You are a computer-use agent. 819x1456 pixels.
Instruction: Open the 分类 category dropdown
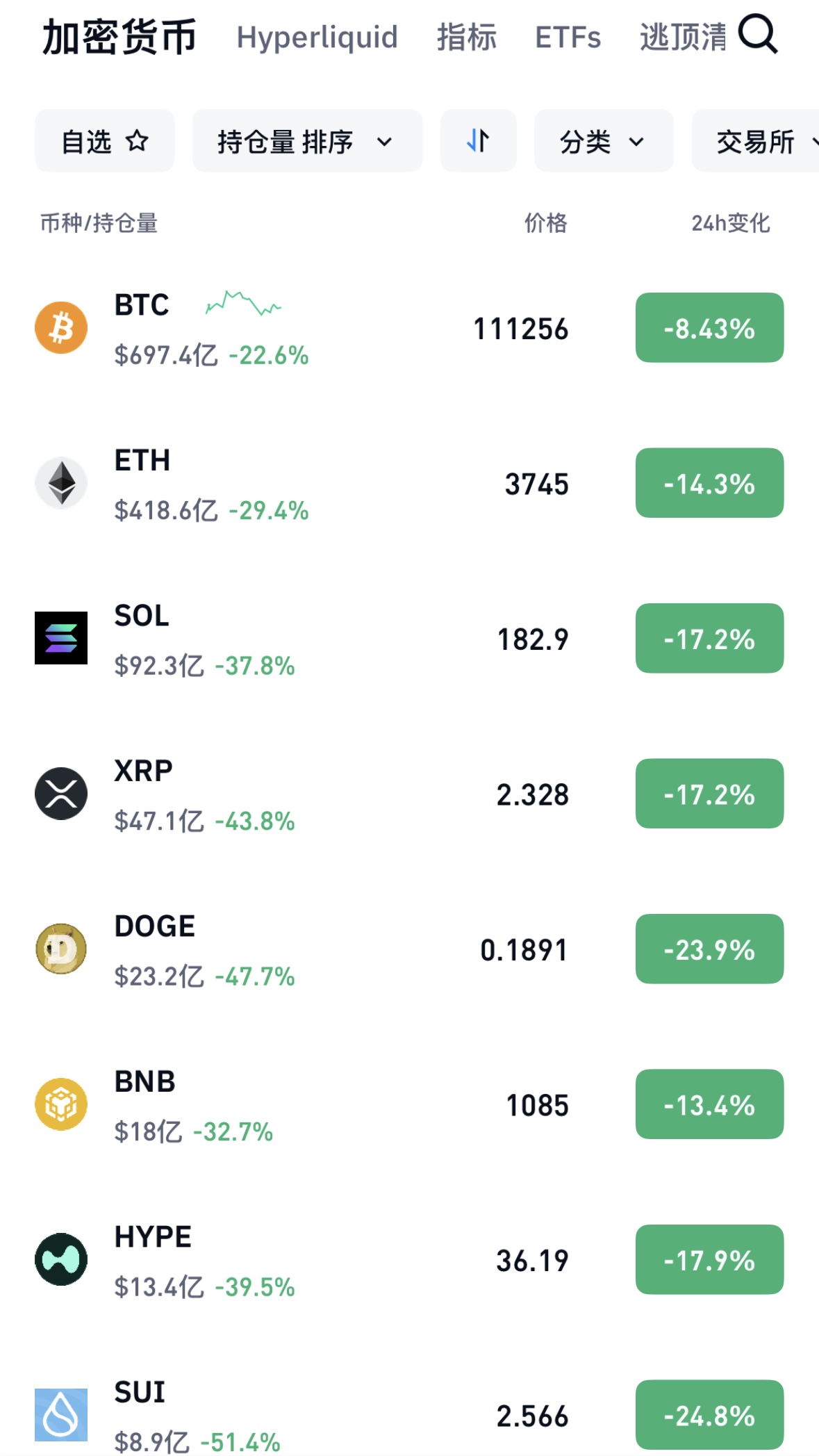pos(603,141)
